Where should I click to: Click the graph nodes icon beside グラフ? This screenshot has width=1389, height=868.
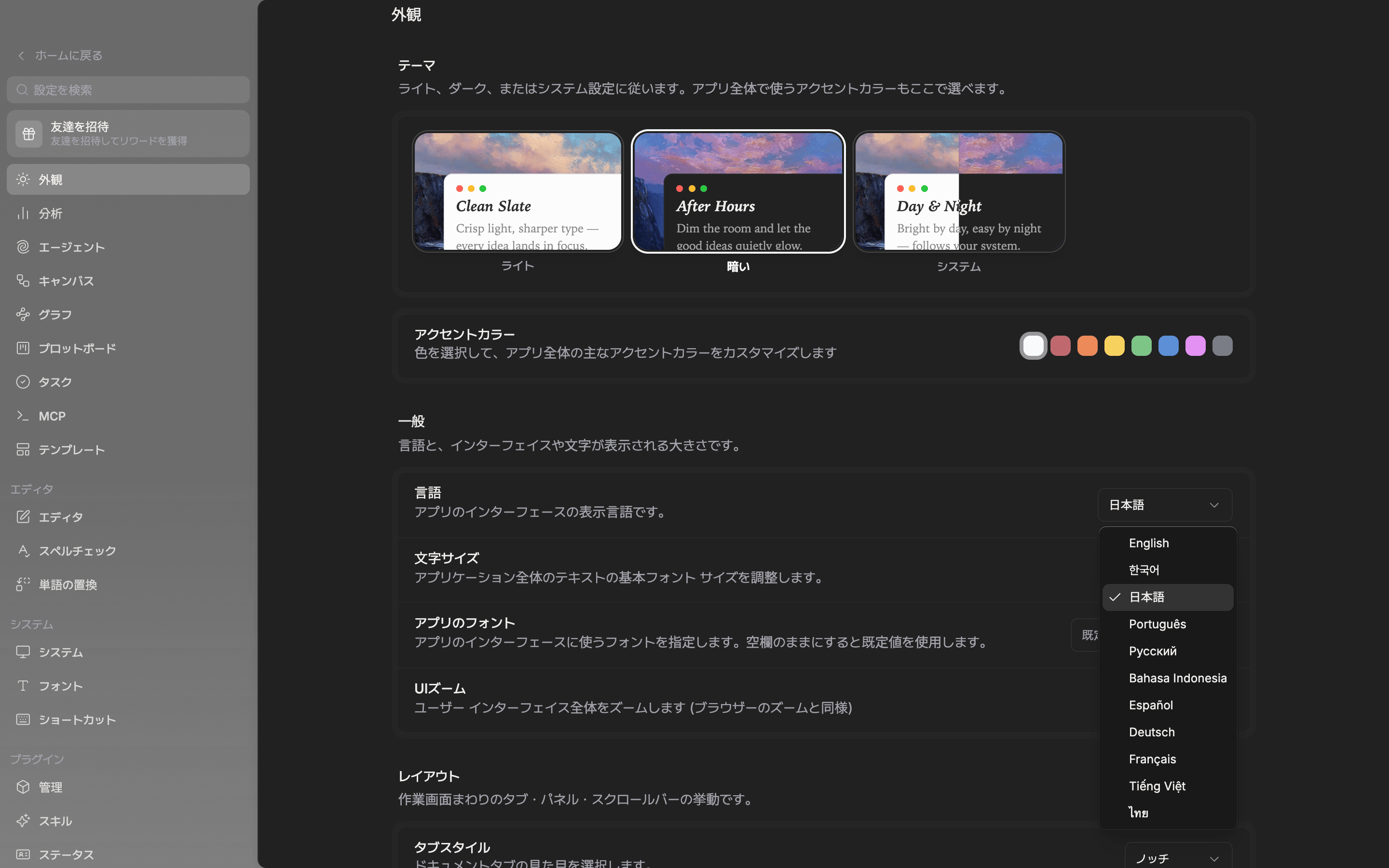pos(23,314)
